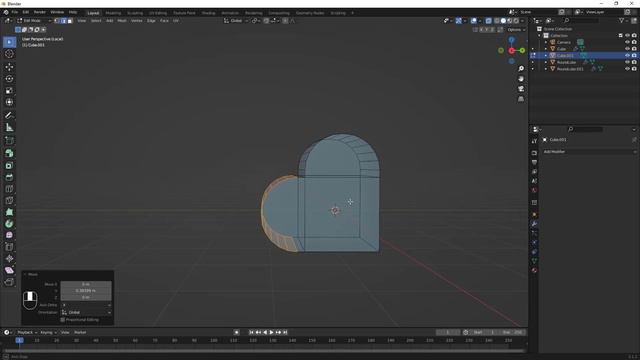Jump to the first frame
The width and height of the screenshot is (640, 360).
pyautogui.click(x=251, y=333)
